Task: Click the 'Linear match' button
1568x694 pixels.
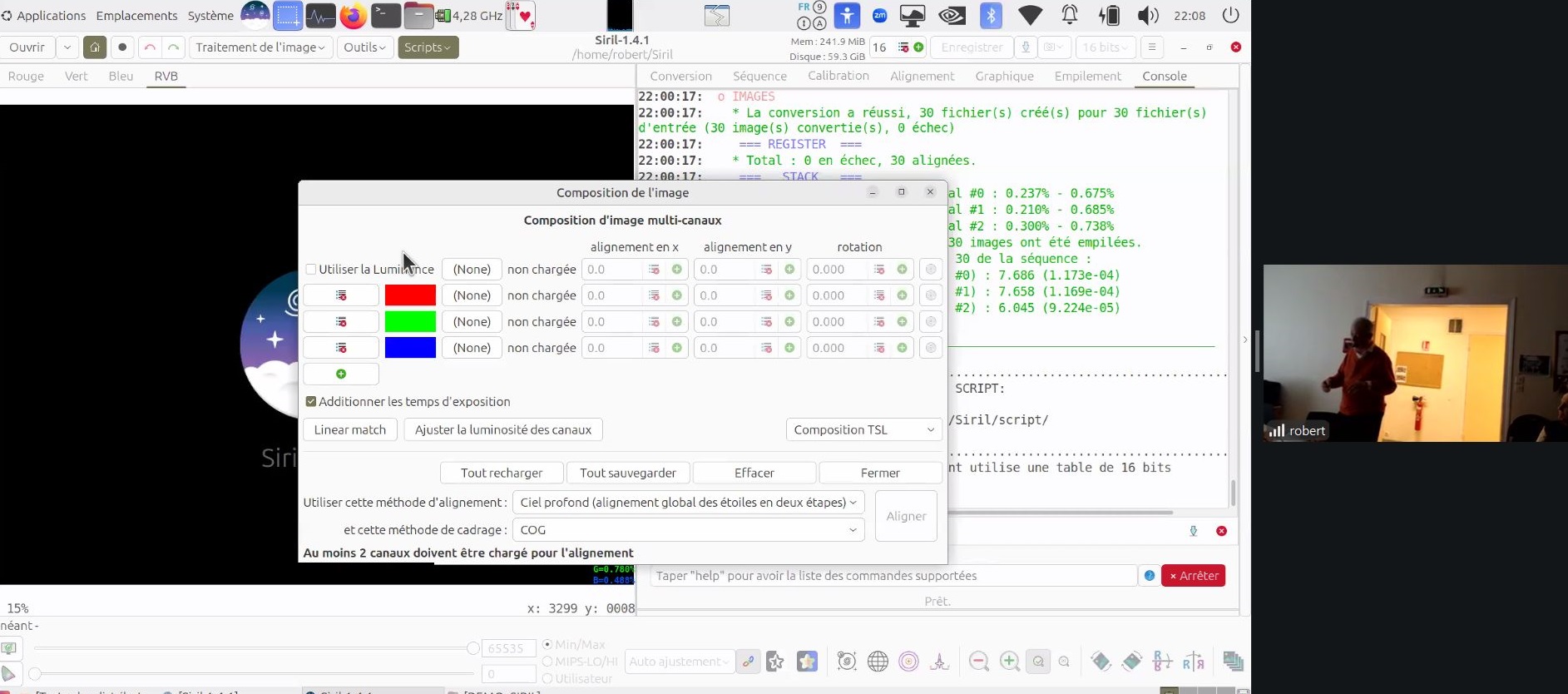Action: click(350, 430)
